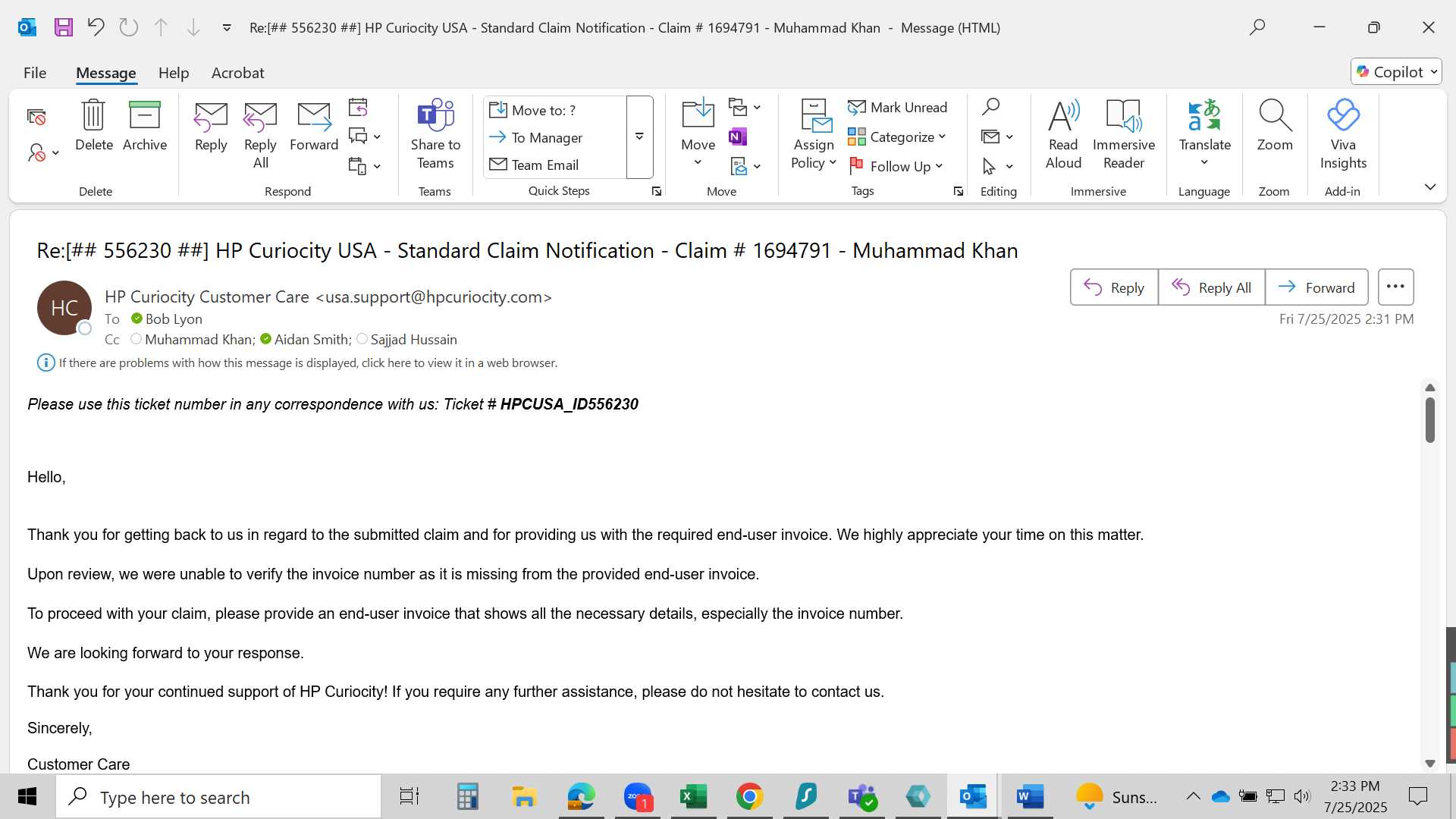Expand the Select cursor dropdown in Editing

1009,167
